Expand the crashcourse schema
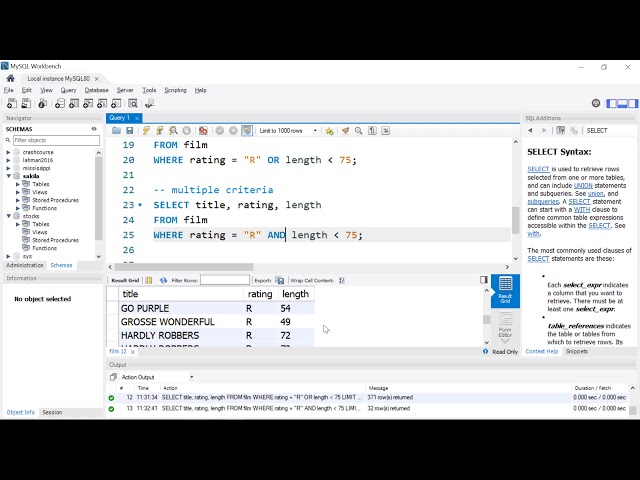Screen dimensions: 640x480 coord(9,152)
